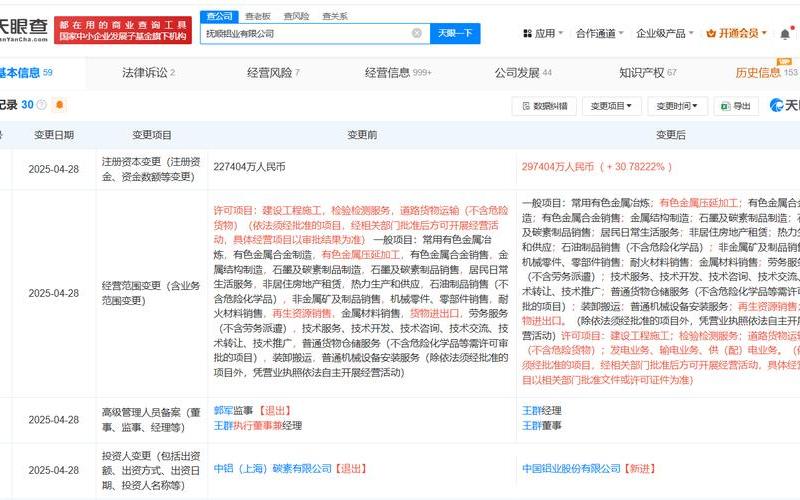This screenshot has width=800, height=500.
Task: Click the date in the 投资人变更 row
Action: (x=54, y=470)
